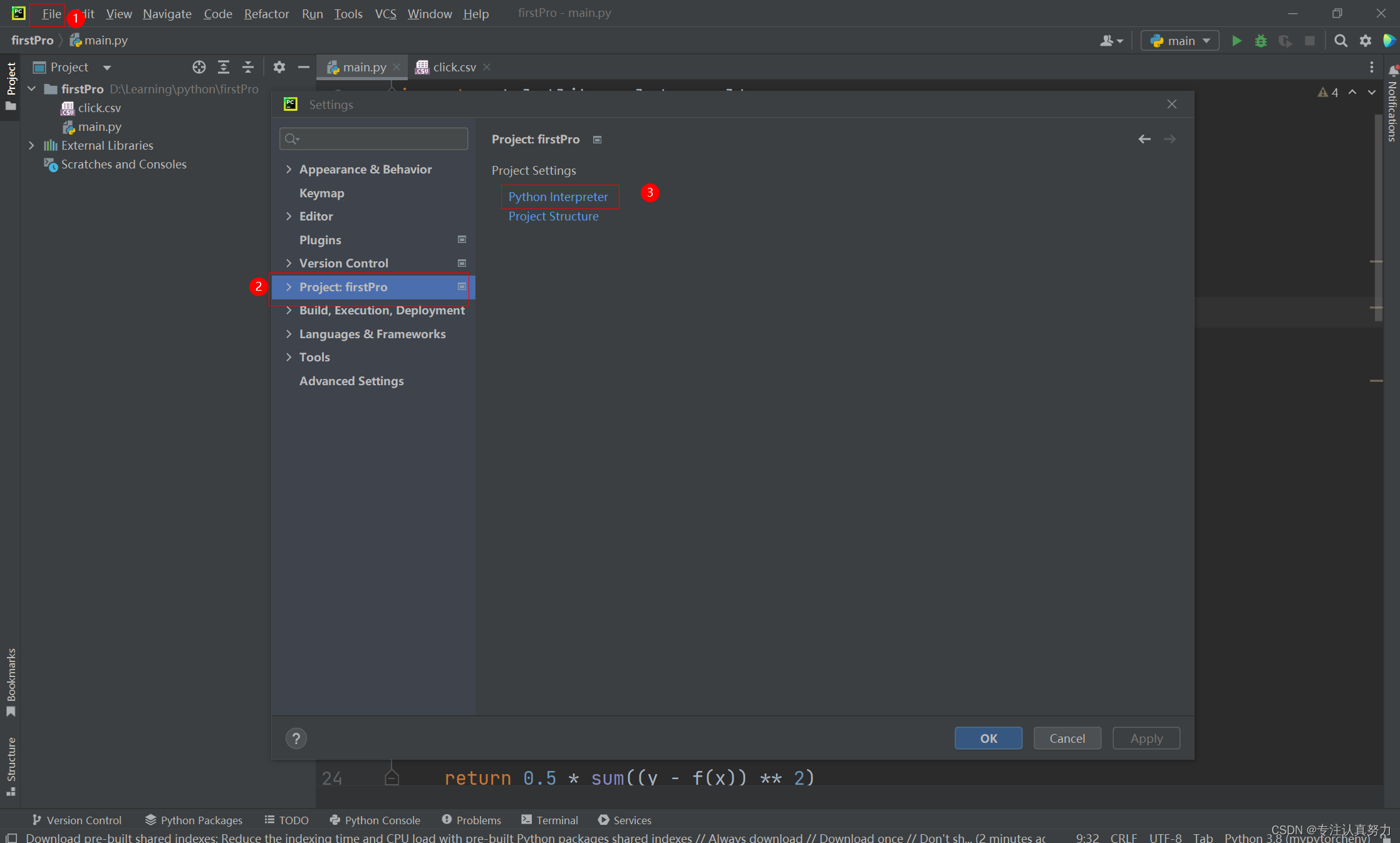Open the Python Interpreter link

click(x=557, y=197)
